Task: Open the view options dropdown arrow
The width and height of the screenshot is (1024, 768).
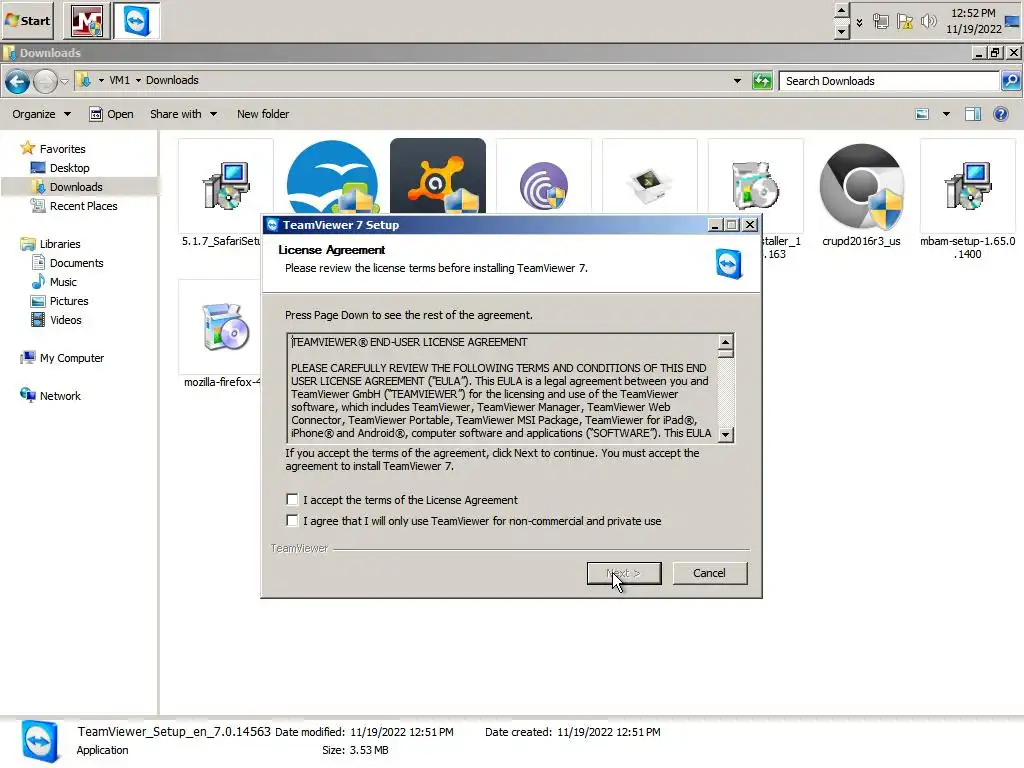Action: pos(946,114)
